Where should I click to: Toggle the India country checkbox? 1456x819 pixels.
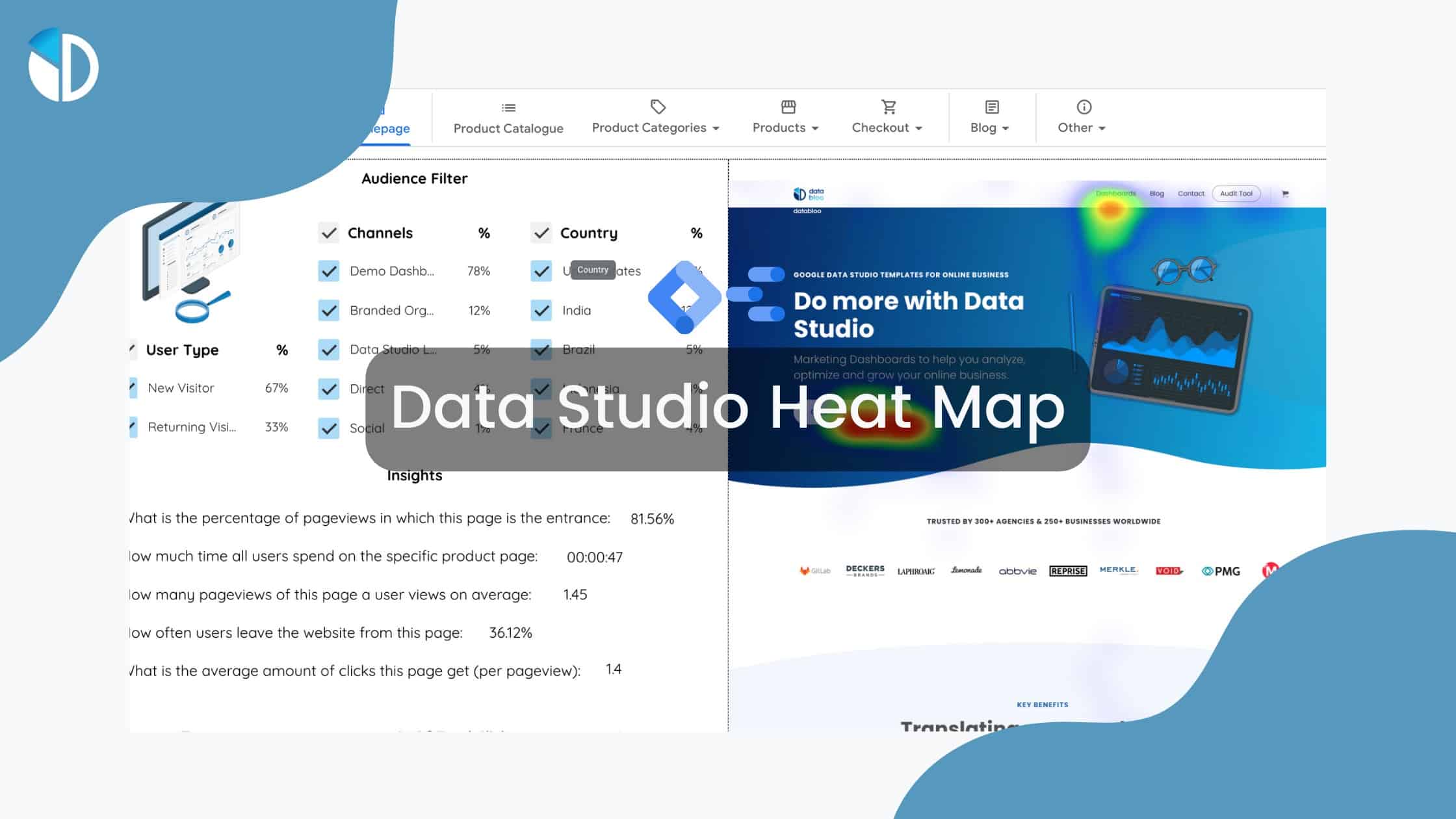point(541,310)
